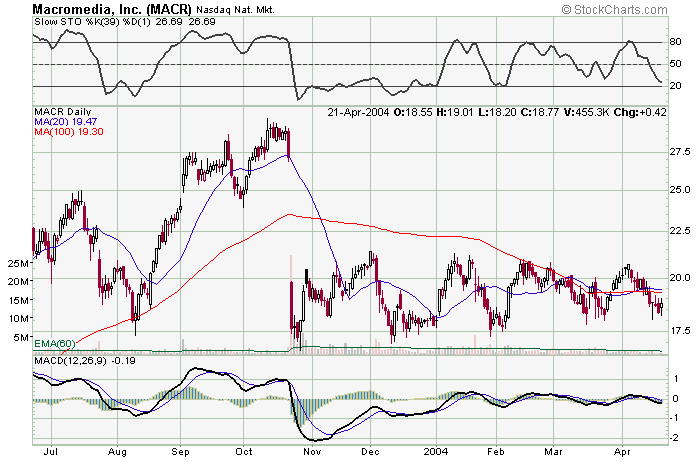Click the -2 MACD axis label
Viewport: 700px width, 462px height.
pyautogui.click(x=674, y=438)
